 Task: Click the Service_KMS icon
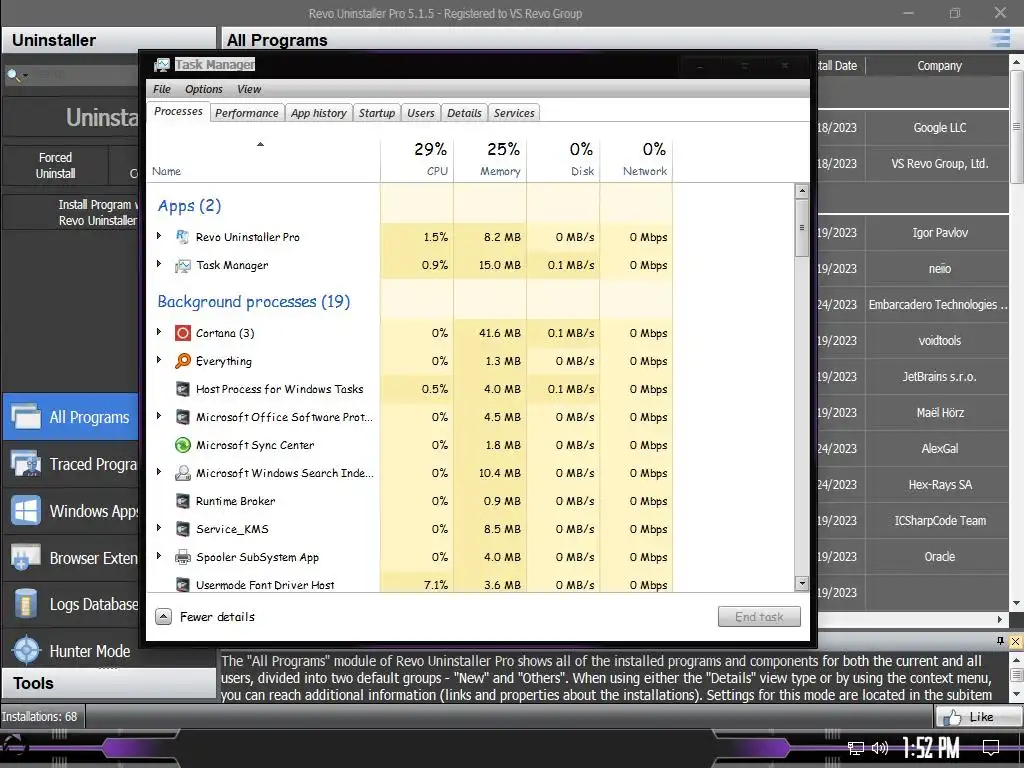click(x=183, y=530)
